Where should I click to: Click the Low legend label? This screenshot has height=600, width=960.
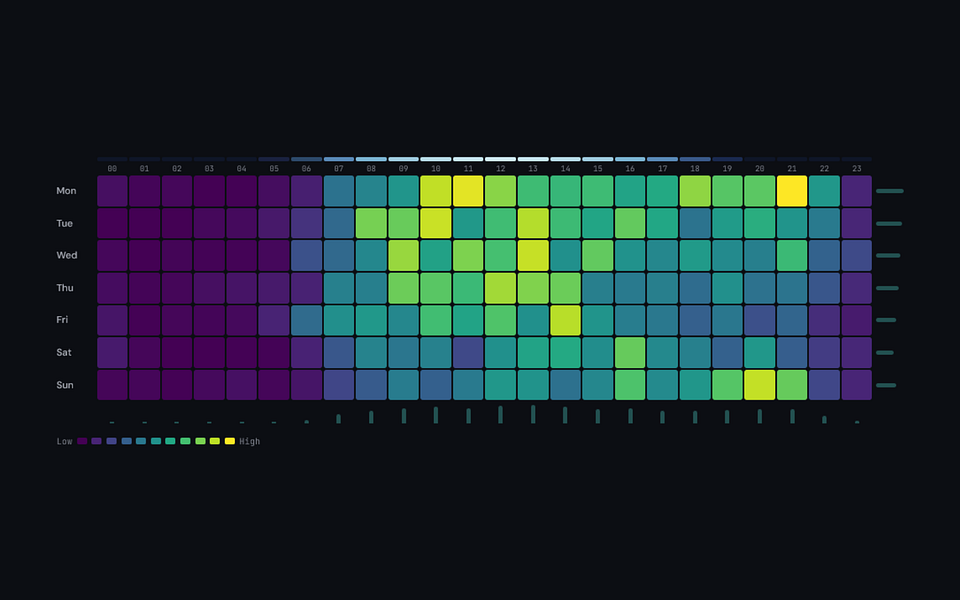[64, 441]
